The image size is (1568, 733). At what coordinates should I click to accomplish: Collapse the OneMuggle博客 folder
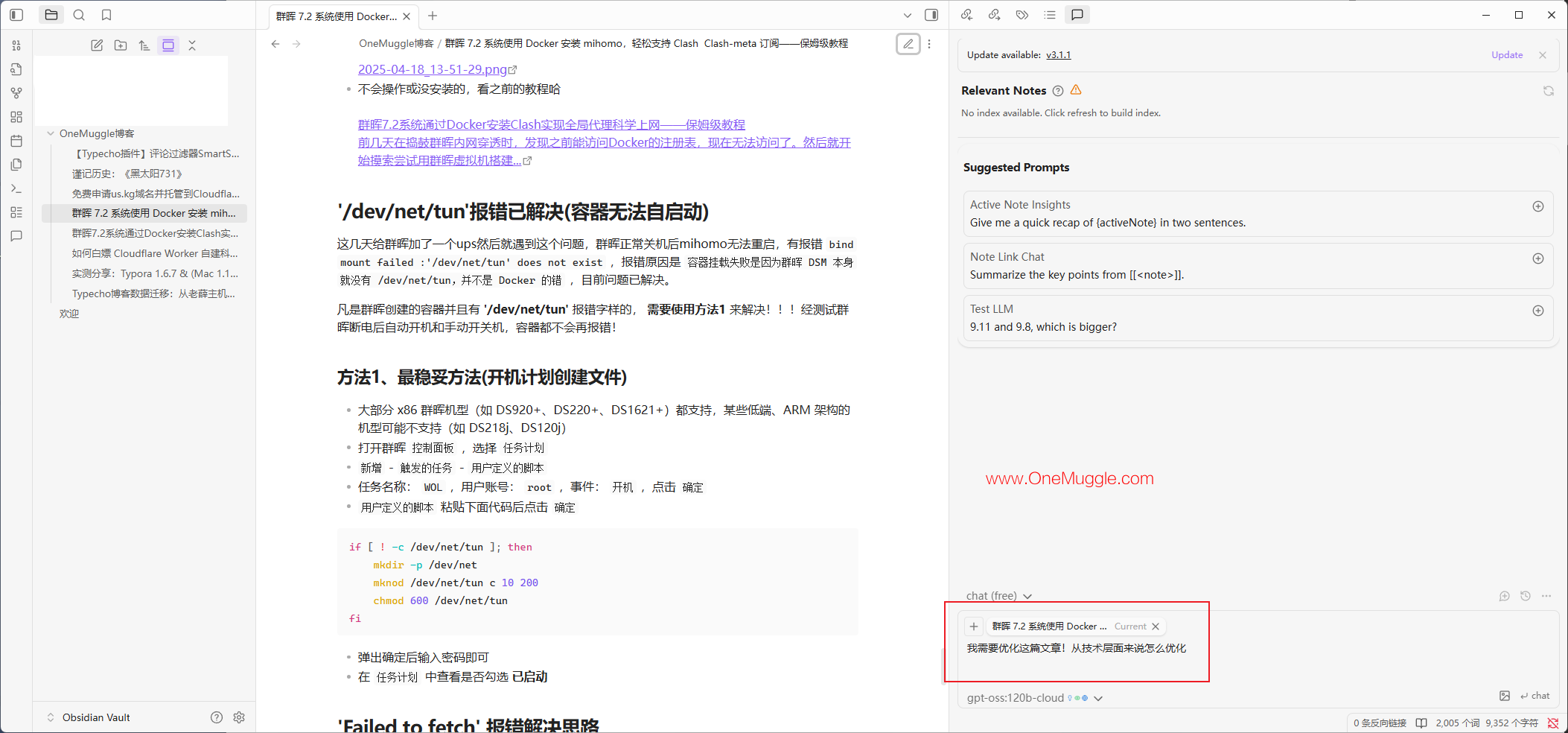coord(51,133)
